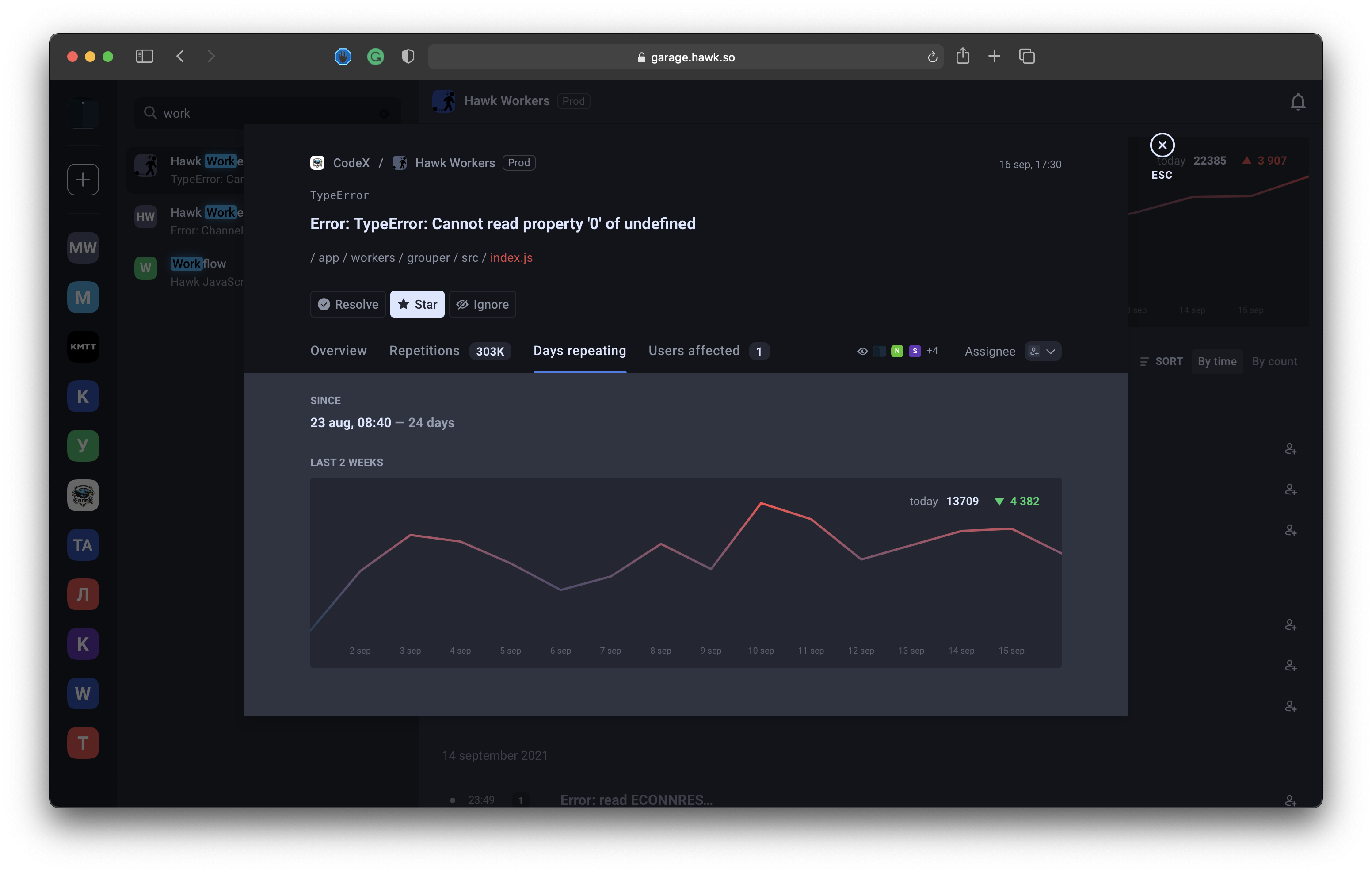Open the blue W workspace icon

point(83,693)
